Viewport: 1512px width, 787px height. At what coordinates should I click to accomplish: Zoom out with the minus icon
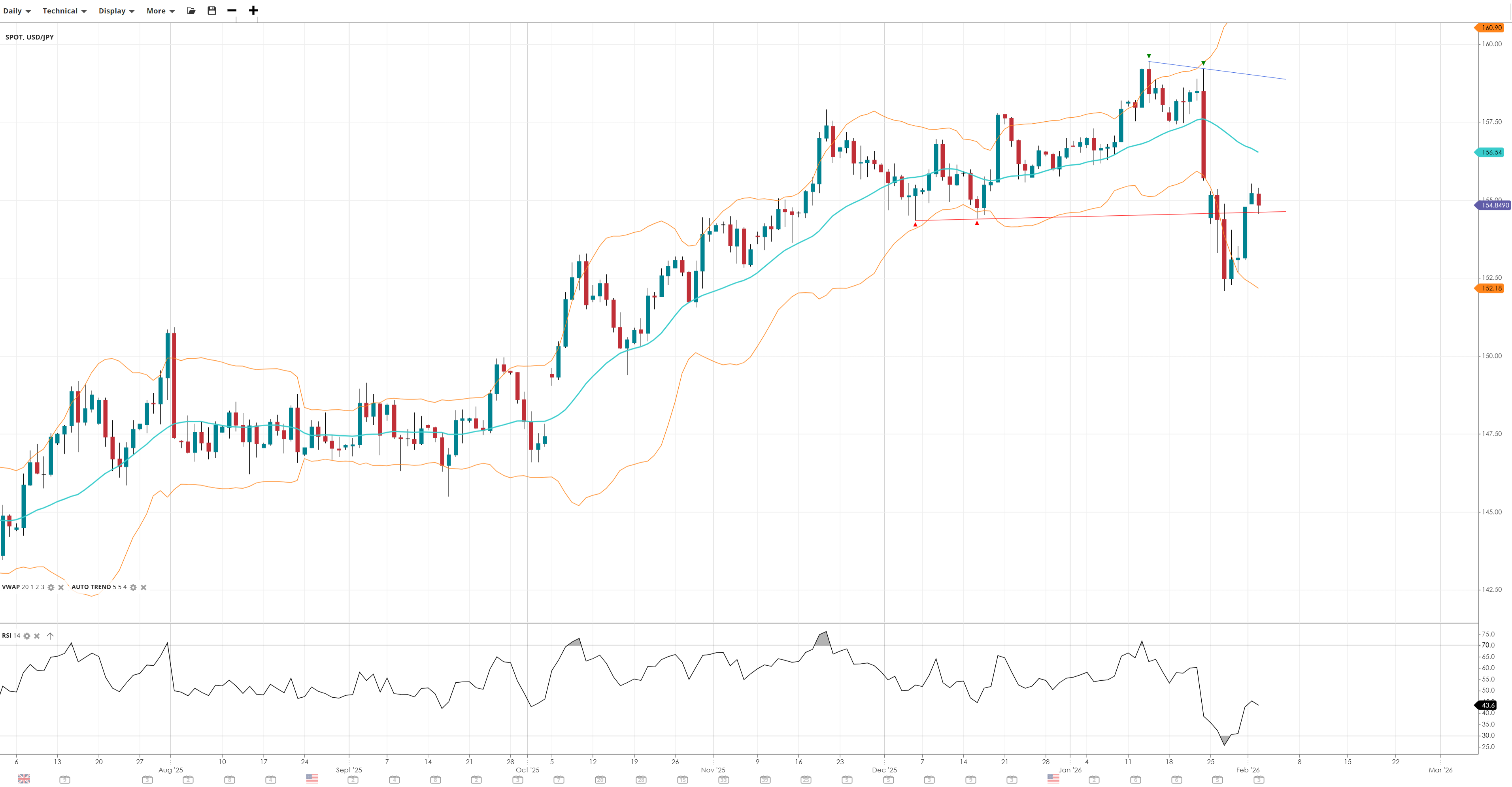tap(232, 11)
